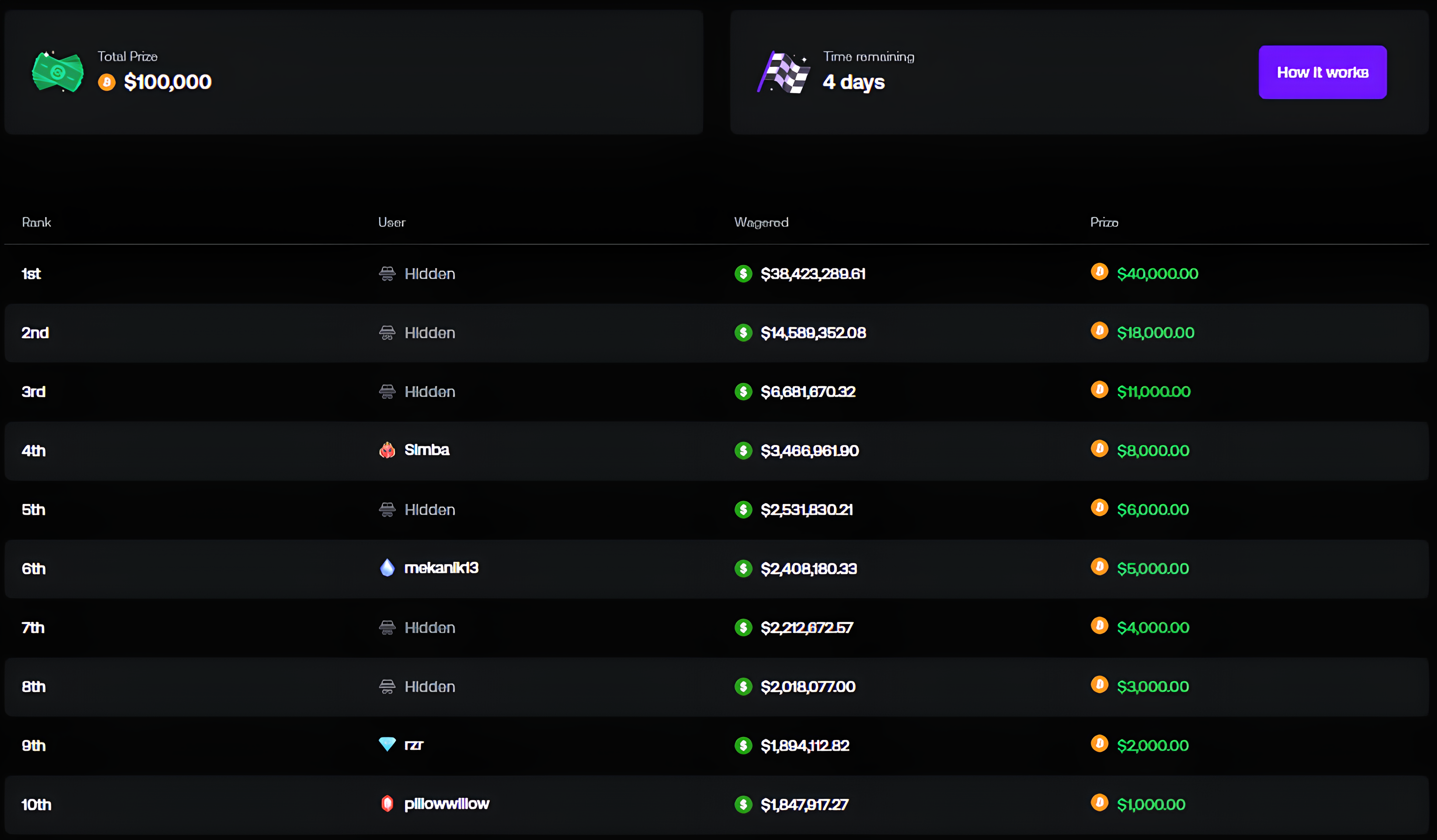Click the Rank column header

coord(36,222)
